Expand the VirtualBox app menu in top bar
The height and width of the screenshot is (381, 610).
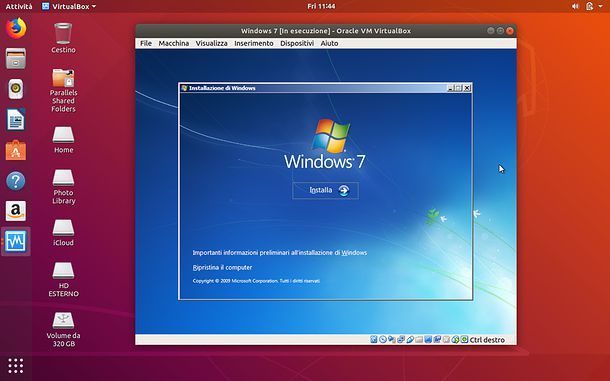(69, 6)
